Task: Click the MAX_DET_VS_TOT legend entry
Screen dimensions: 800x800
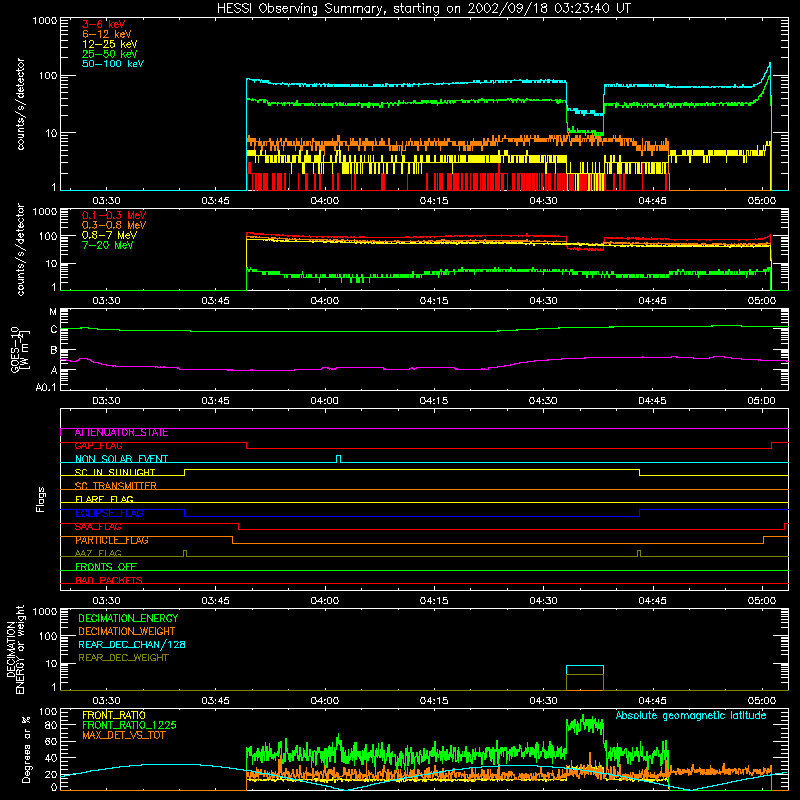Action: click(x=123, y=735)
